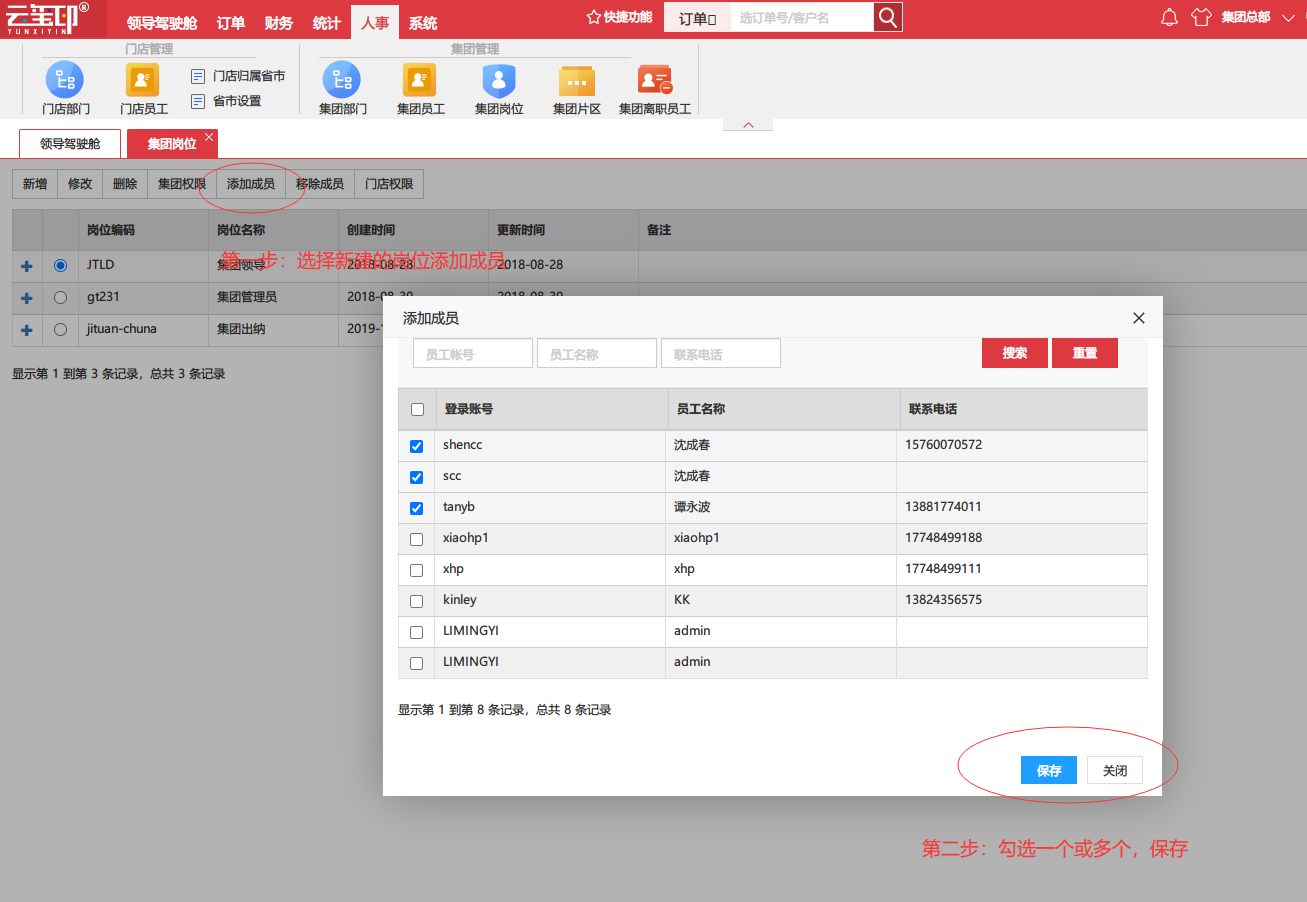
Task: Open the 集团岗位 shield icon
Action: click(x=499, y=80)
